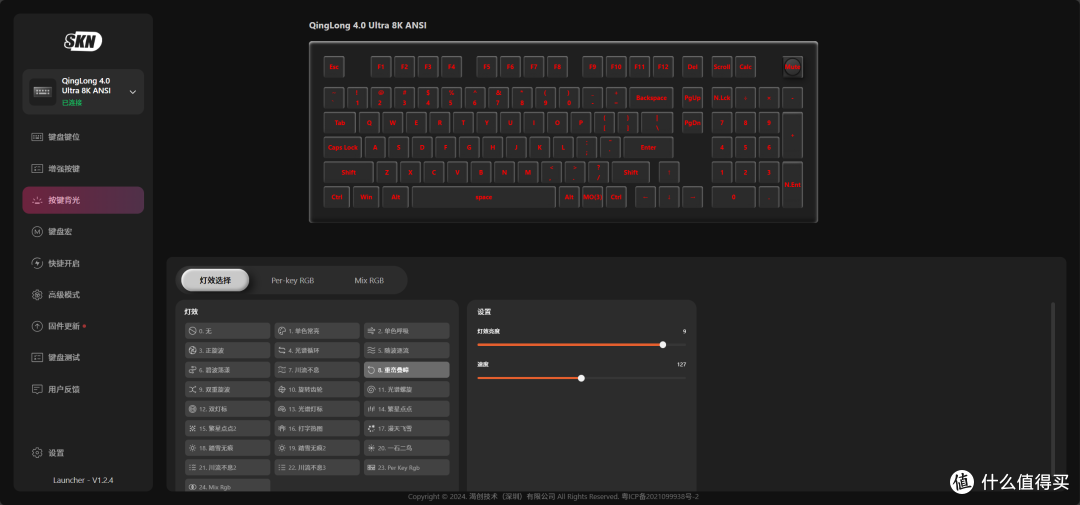Open the 增强按键 enhanced keys page

pos(83,169)
